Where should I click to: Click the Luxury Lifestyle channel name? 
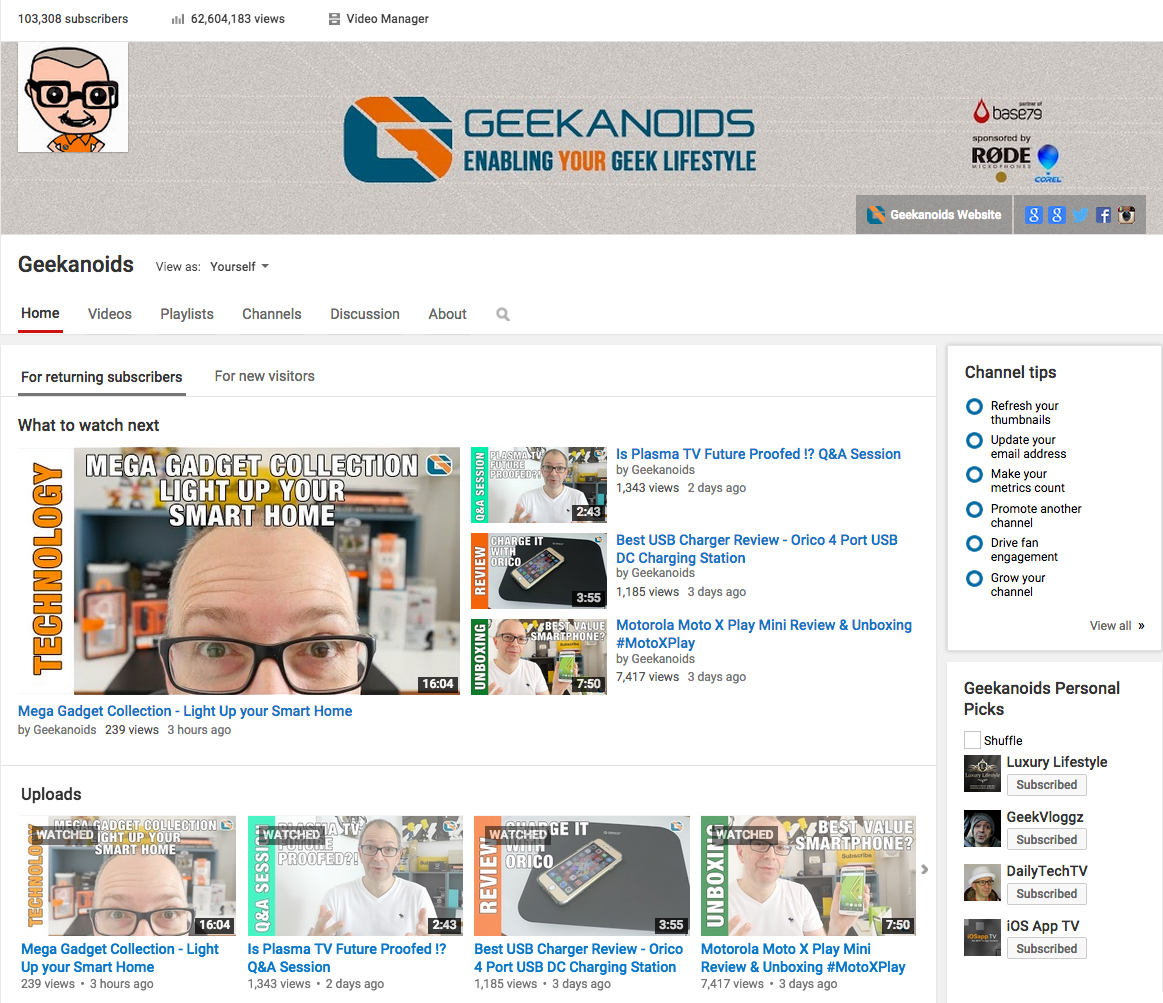(1056, 762)
